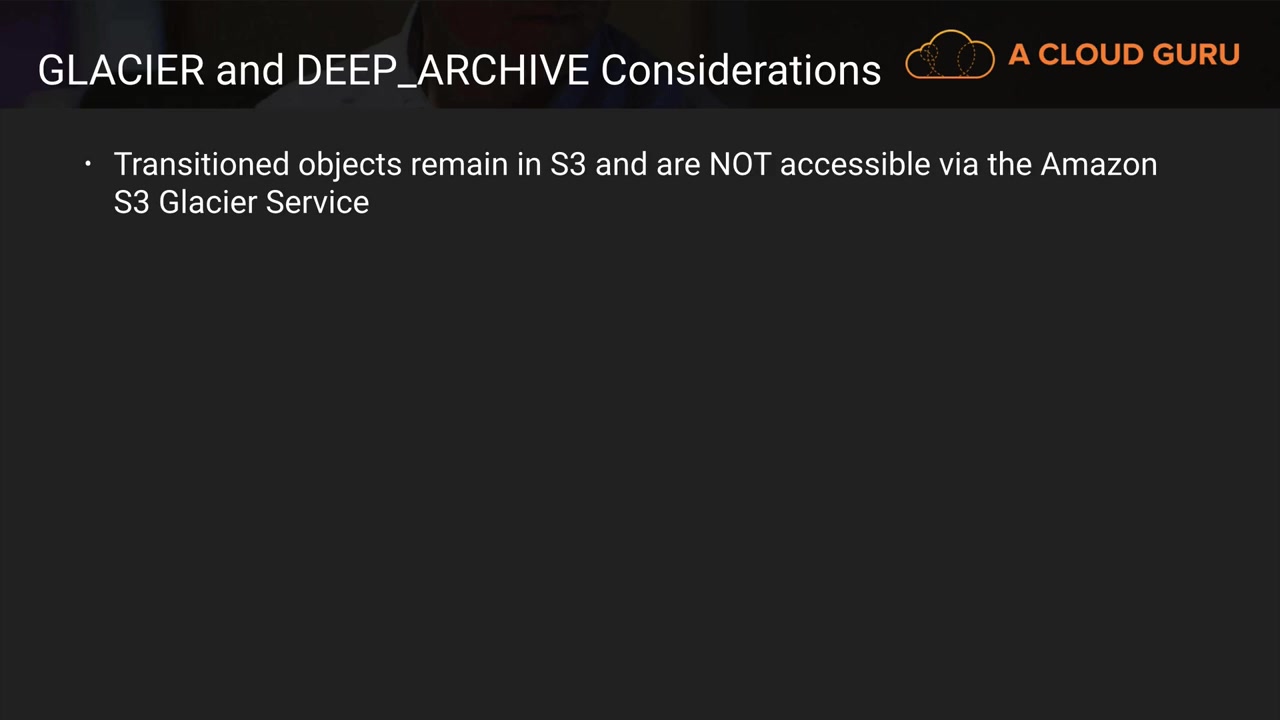This screenshot has height=720, width=1280.
Task: Click the word 'and' in the slide title
Action: tap(250, 70)
